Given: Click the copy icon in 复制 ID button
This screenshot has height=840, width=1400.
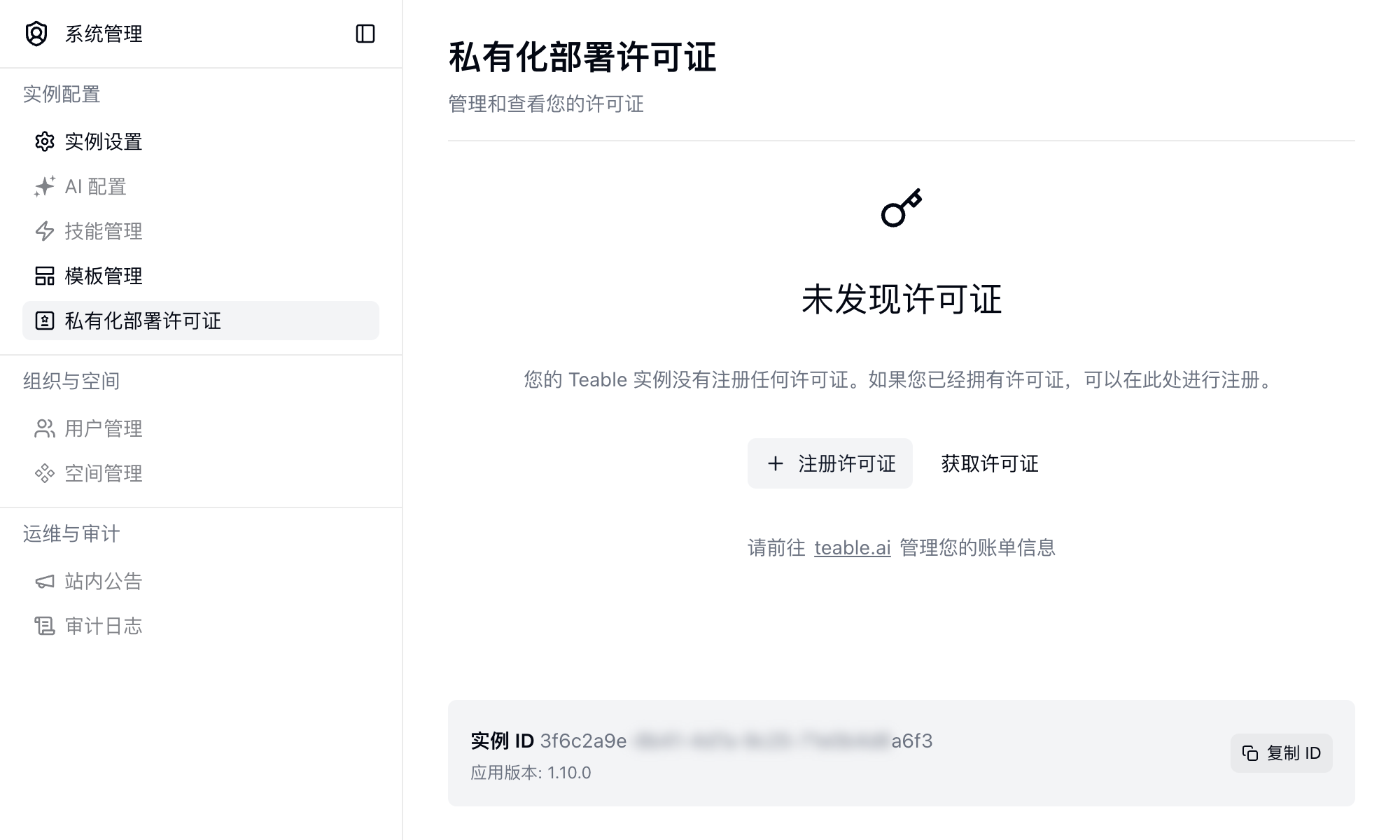Looking at the screenshot, I should 1250,753.
